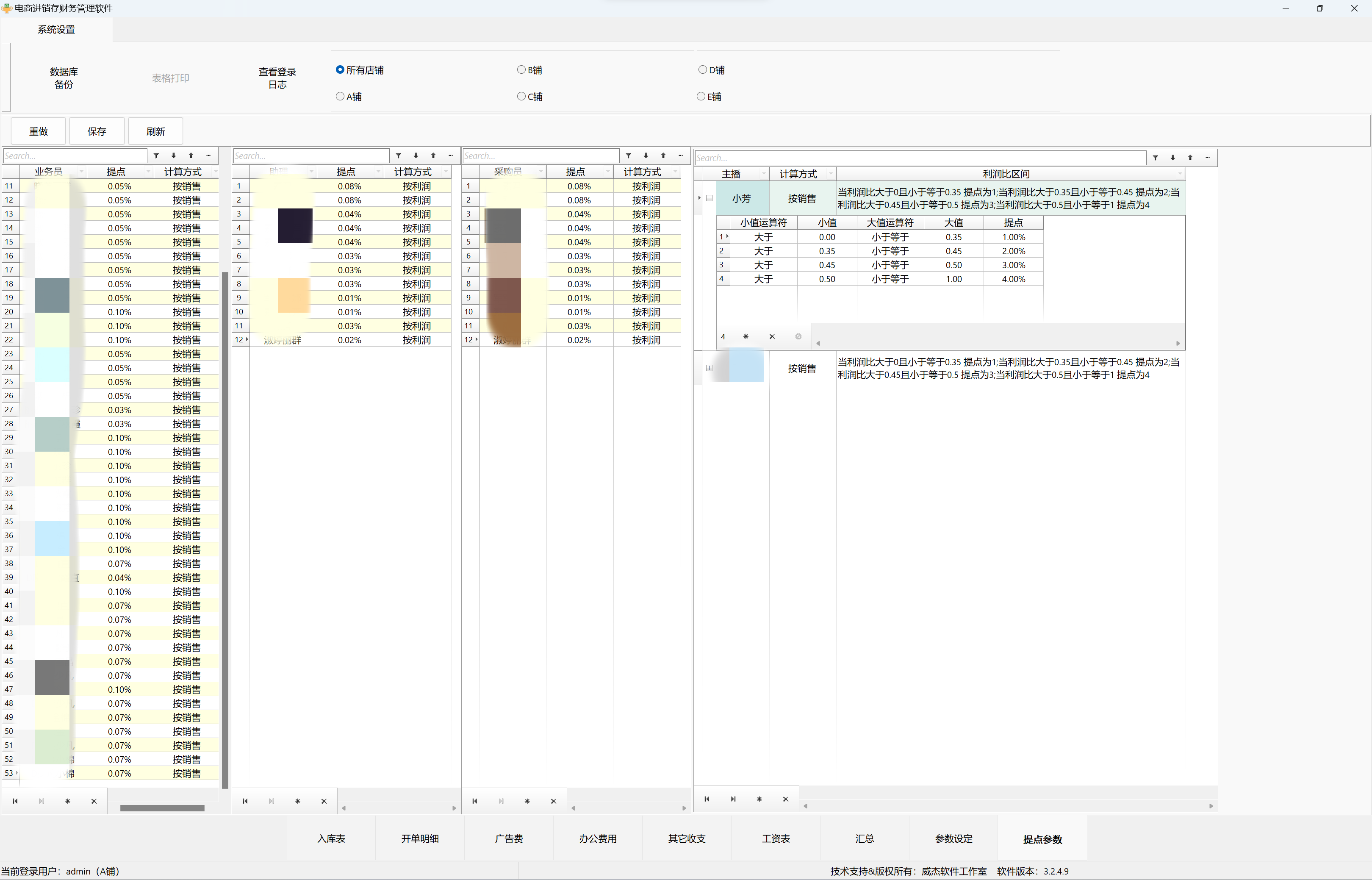Click the 业务员 grid horizontal scrollbar thumb
1372x880 pixels.
[x=162, y=808]
